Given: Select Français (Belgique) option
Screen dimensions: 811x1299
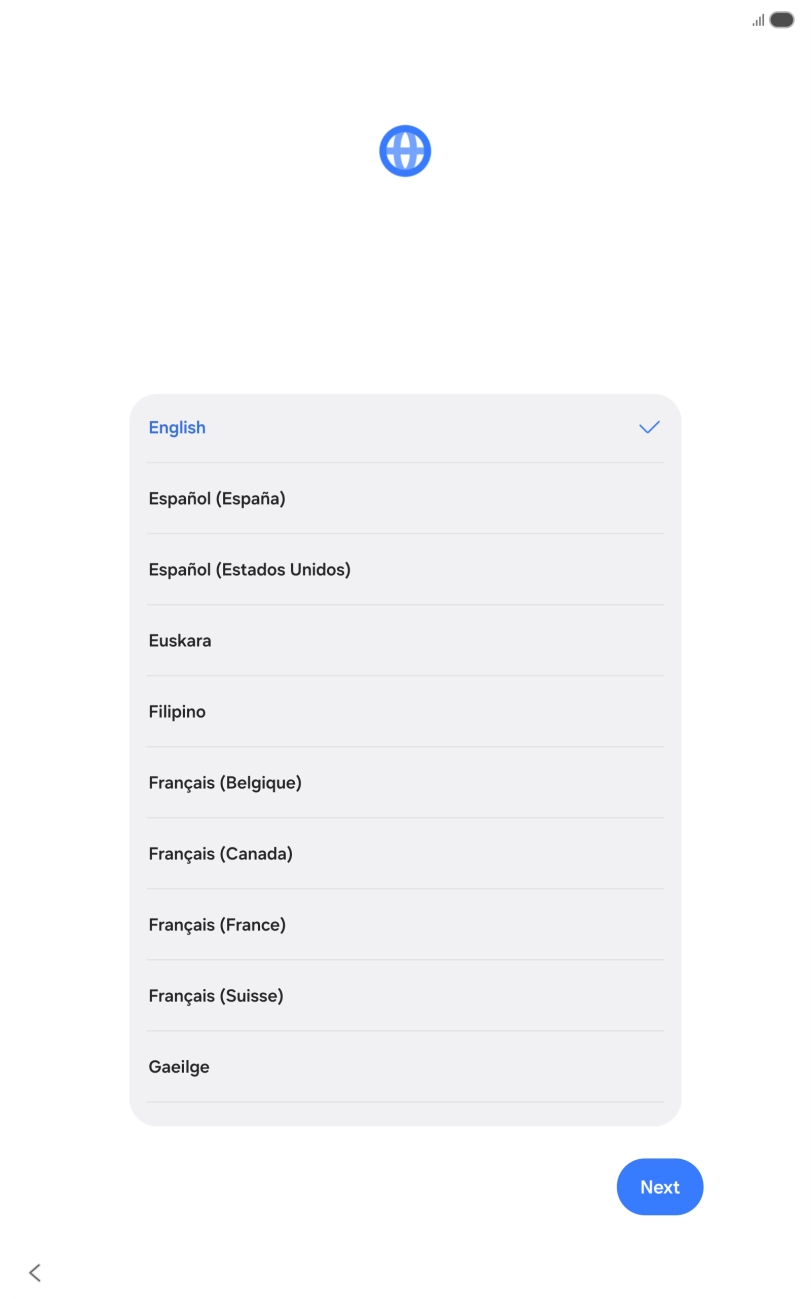Looking at the screenshot, I should click(x=225, y=782).
